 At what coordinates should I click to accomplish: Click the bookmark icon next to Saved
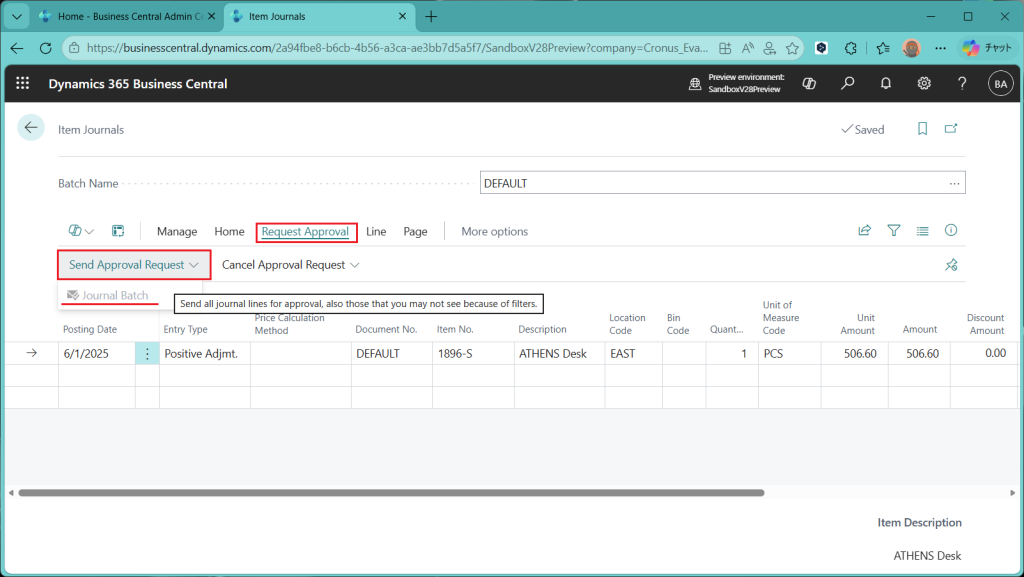[922, 129]
